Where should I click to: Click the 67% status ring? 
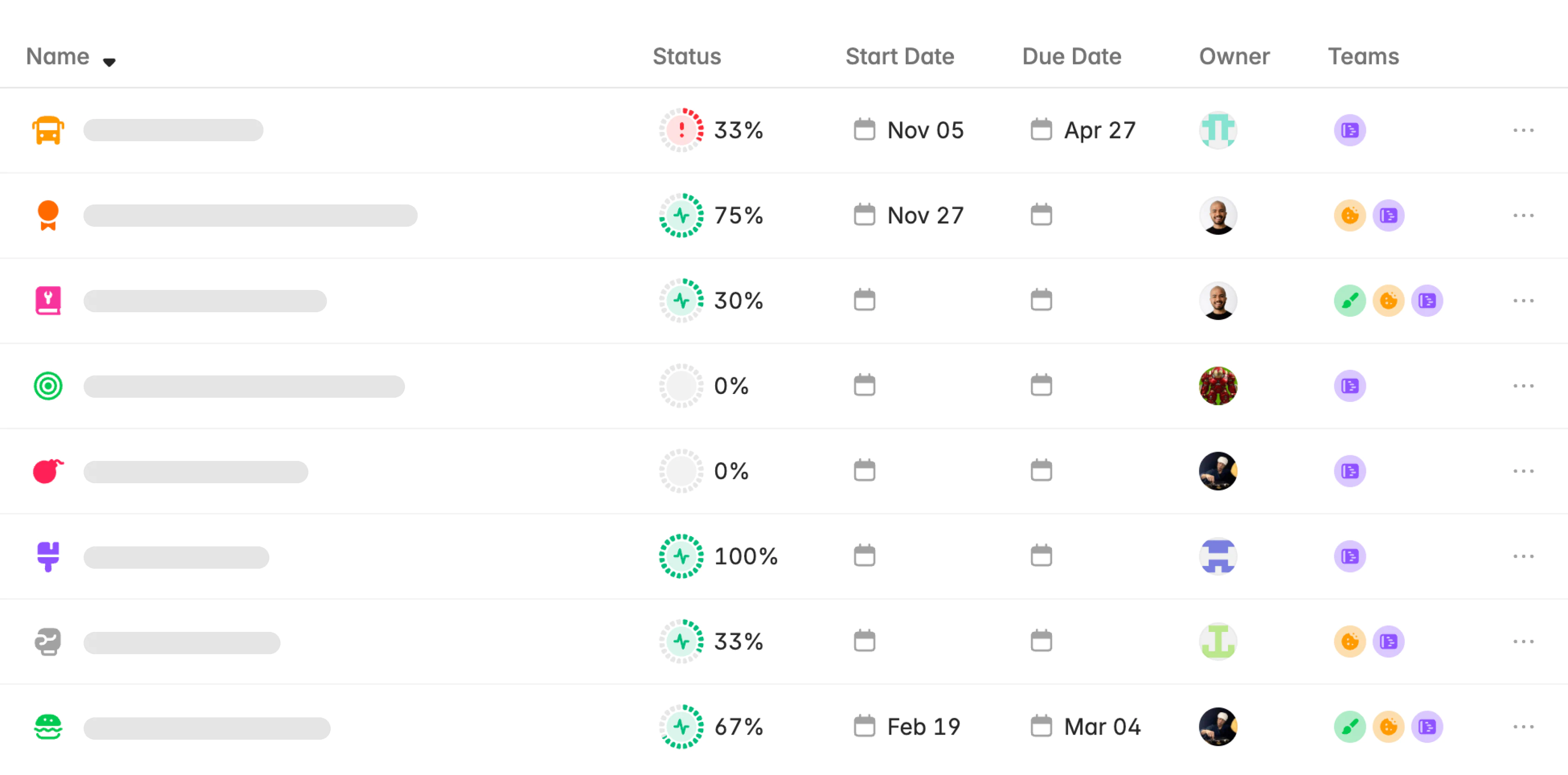click(681, 726)
